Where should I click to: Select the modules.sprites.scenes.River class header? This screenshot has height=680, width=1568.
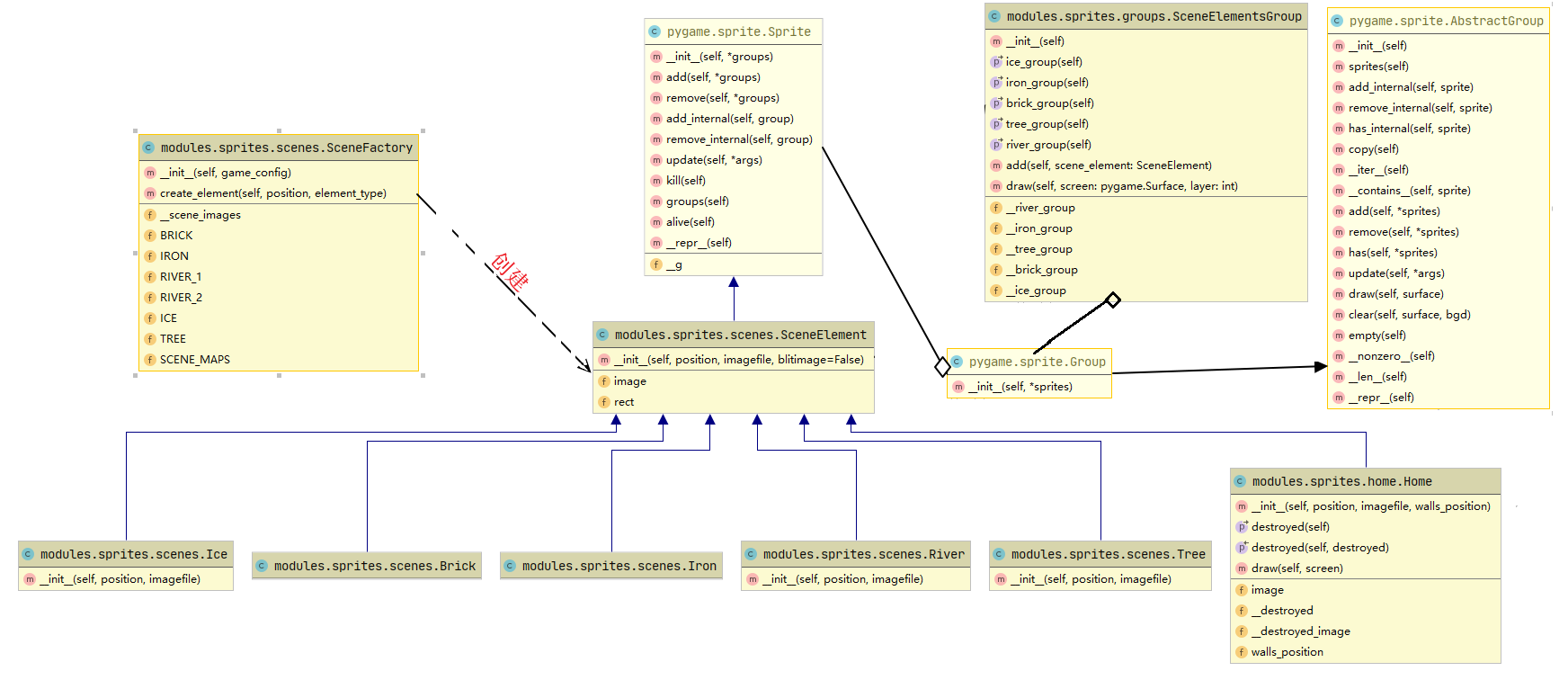[x=856, y=554]
